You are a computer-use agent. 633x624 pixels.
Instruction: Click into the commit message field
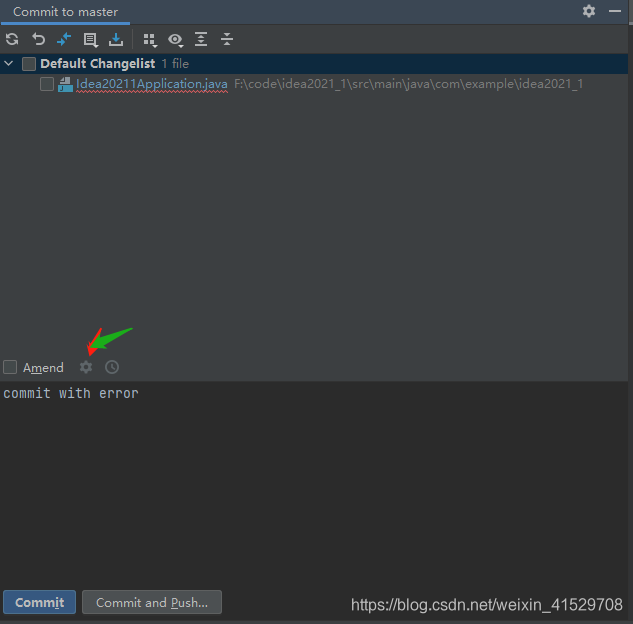pyautogui.click(x=314, y=482)
